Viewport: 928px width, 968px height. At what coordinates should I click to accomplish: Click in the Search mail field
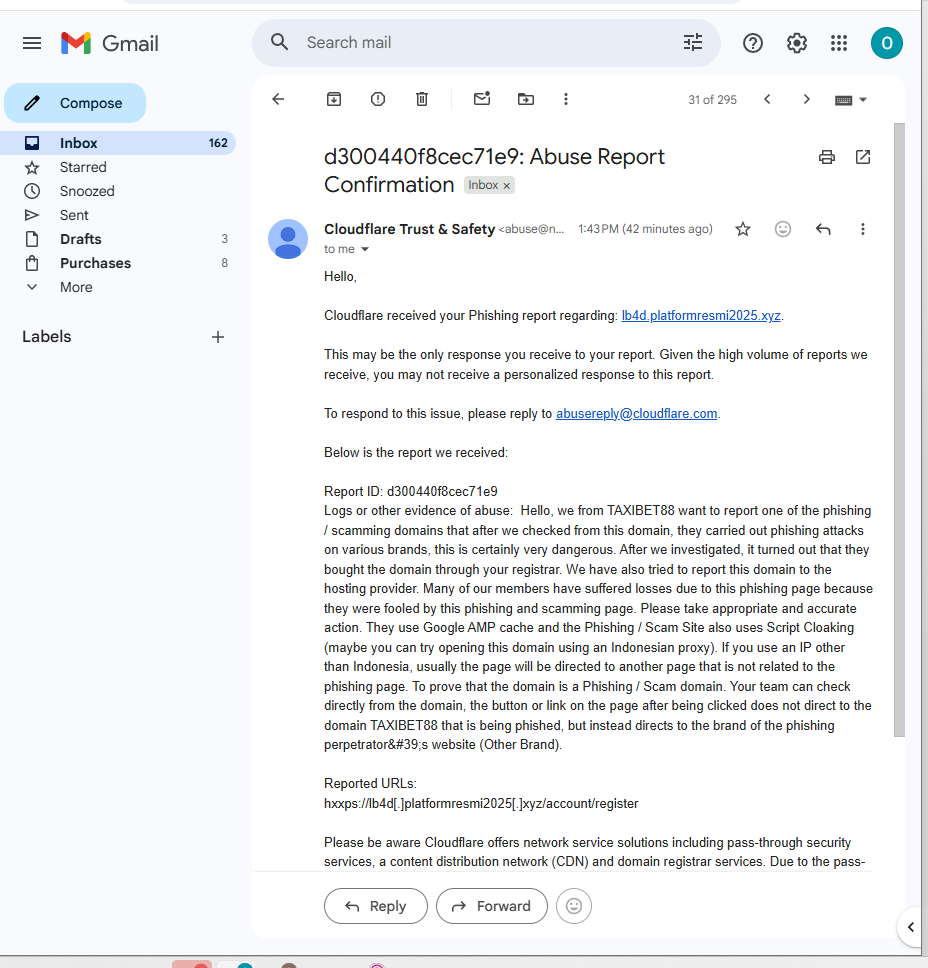tap(488, 43)
